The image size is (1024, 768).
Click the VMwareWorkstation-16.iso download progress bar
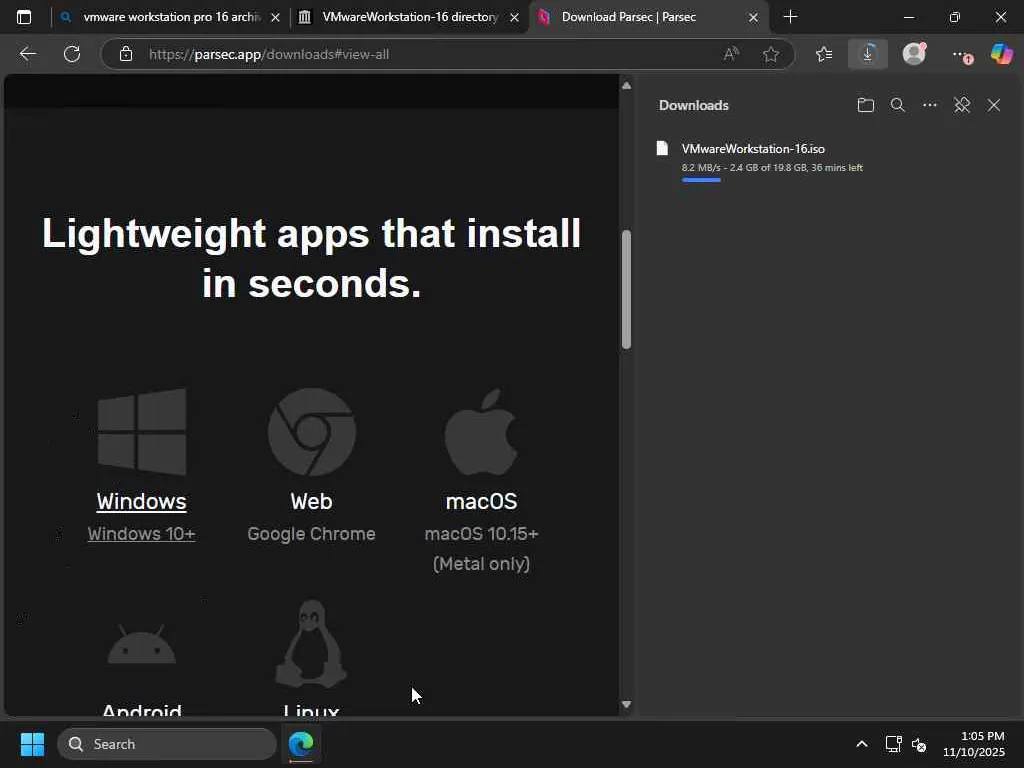[701, 180]
